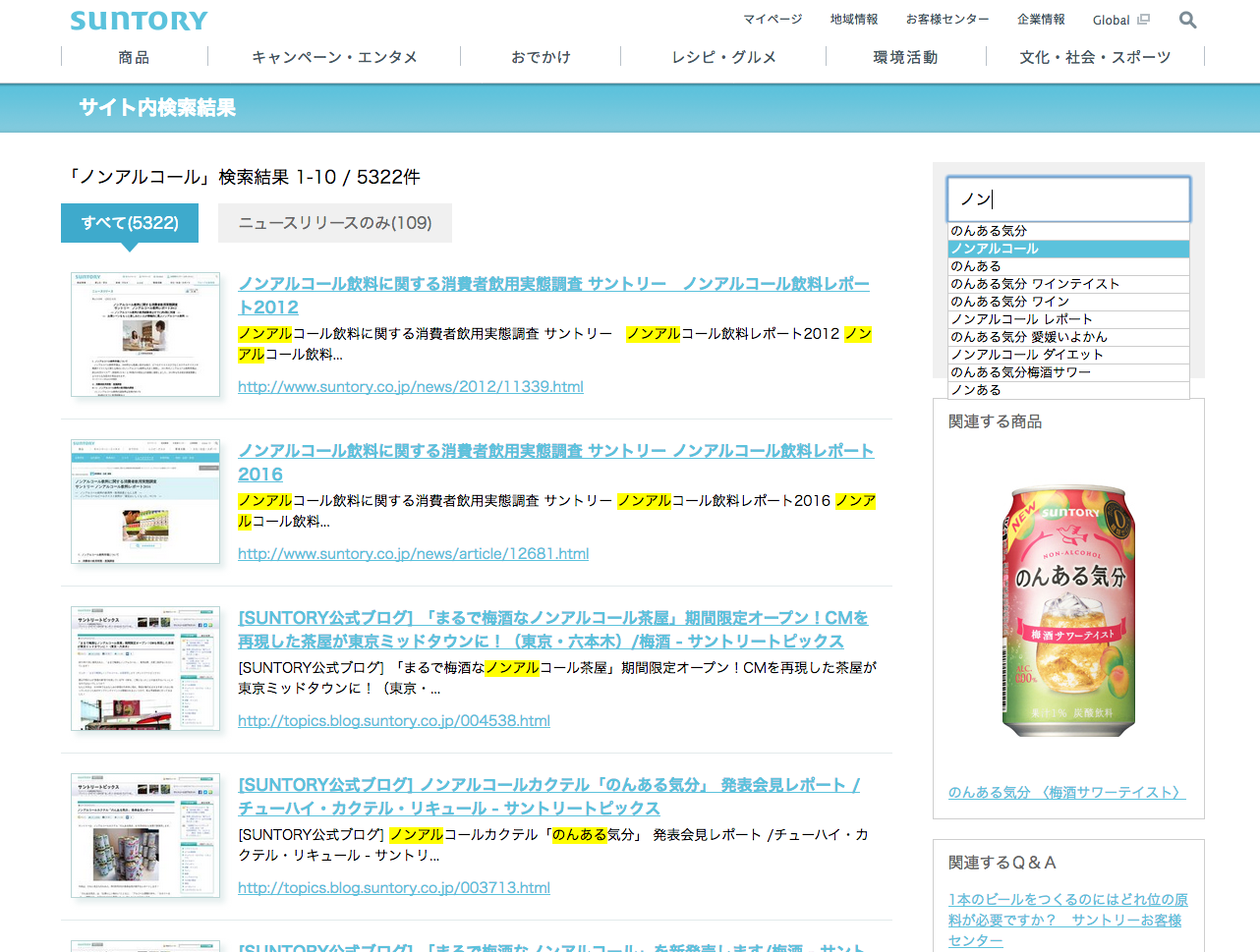This screenshot has height=952, width=1260.
Task: Choose suggestion のんある気分 ワインテイスト
Action: coord(1068,284)
